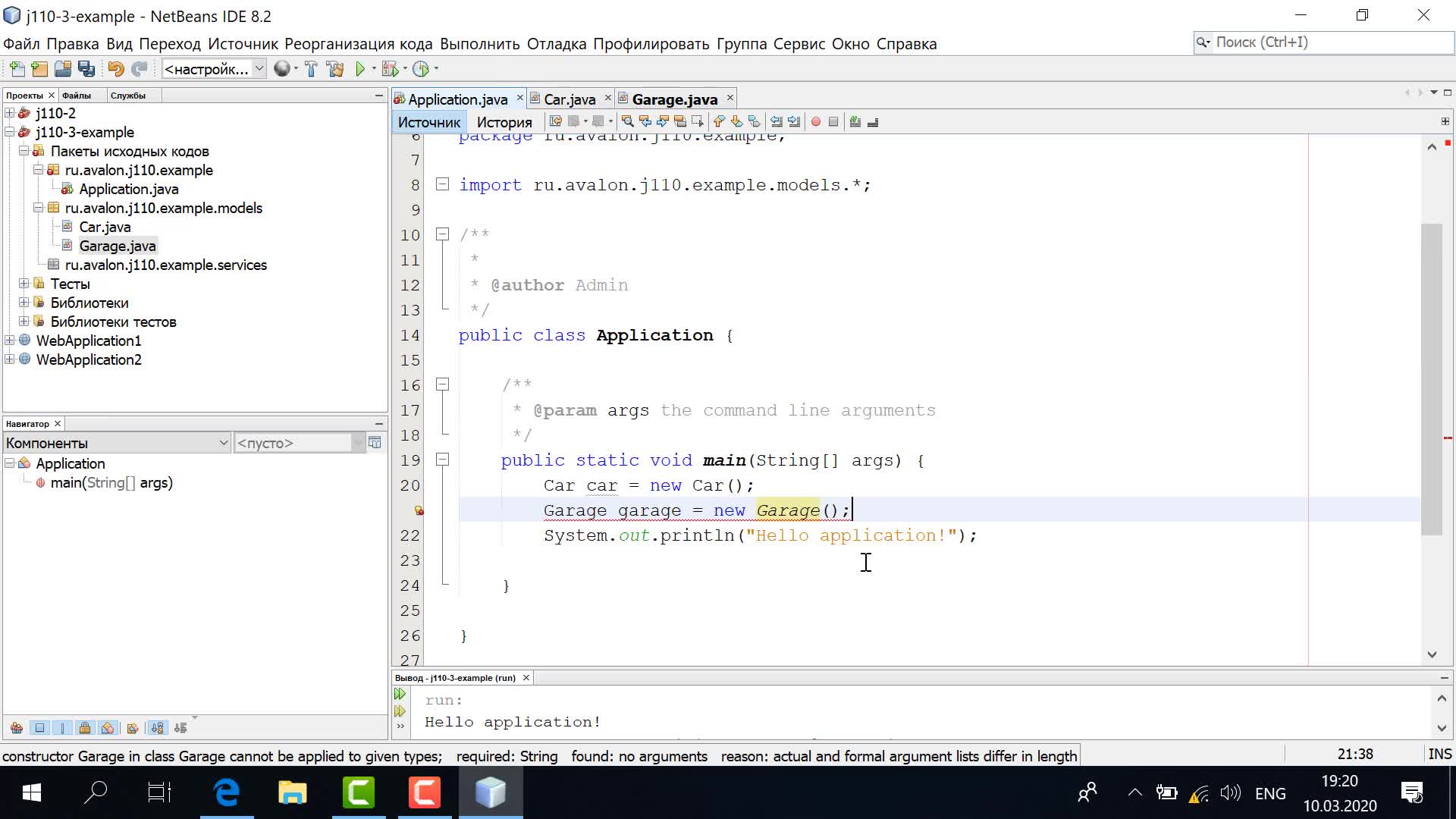Click the New File toolbar icon
This screenshot has width=1456, height=819.
point(17,69)
